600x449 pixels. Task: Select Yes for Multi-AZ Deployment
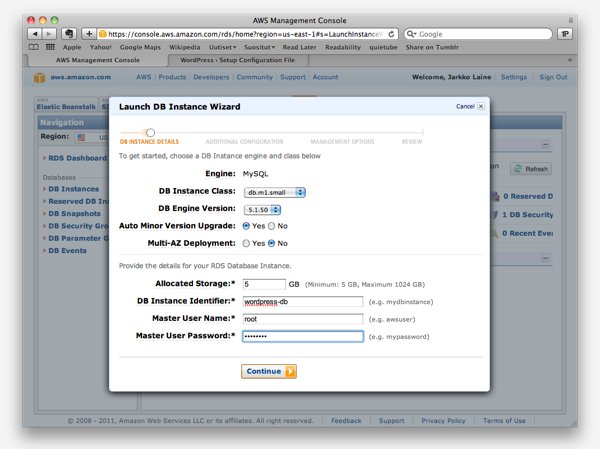[x=247, y=243]
